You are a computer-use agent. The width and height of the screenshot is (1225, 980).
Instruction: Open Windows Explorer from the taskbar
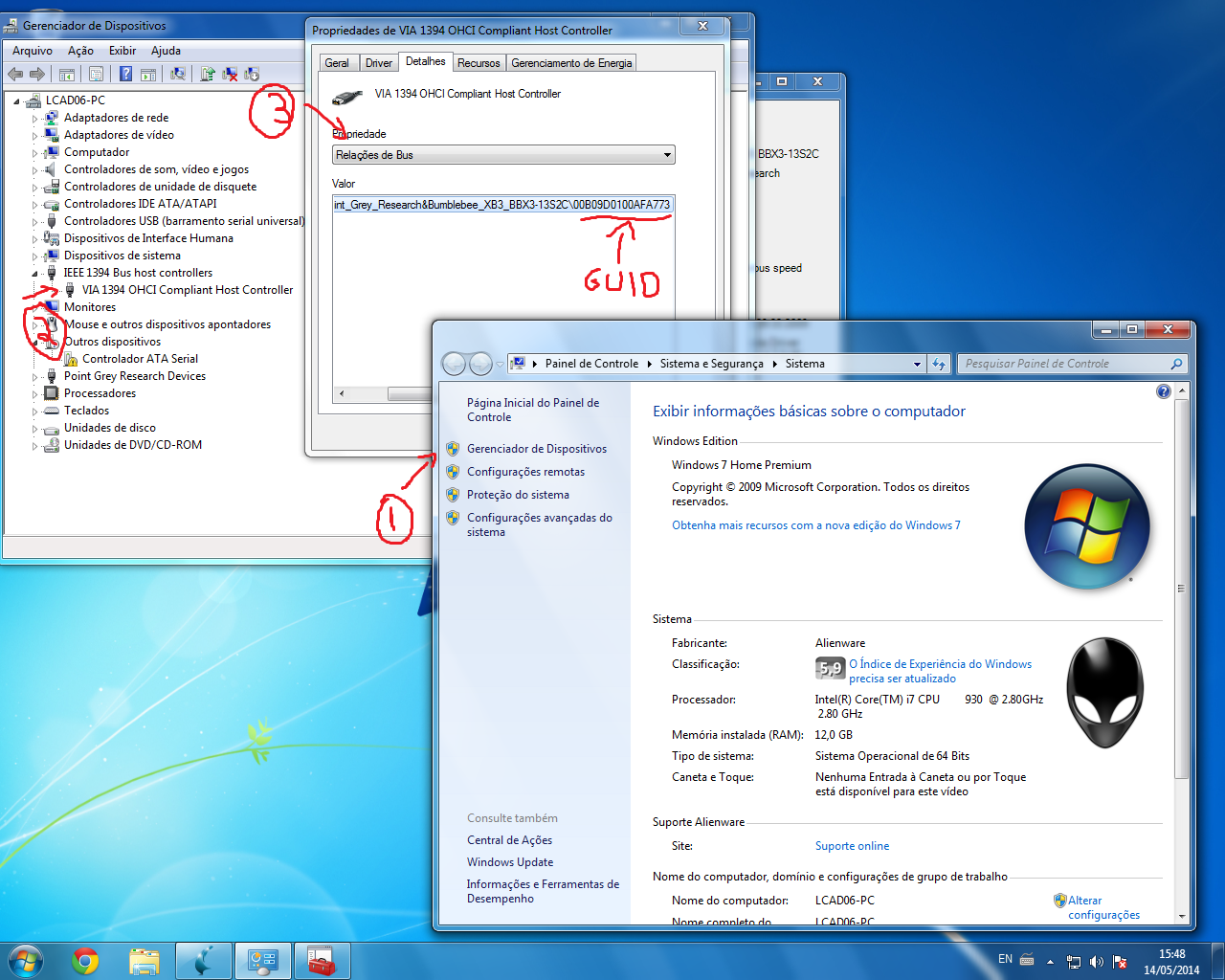pyautogui.click(x=145, y=961)
